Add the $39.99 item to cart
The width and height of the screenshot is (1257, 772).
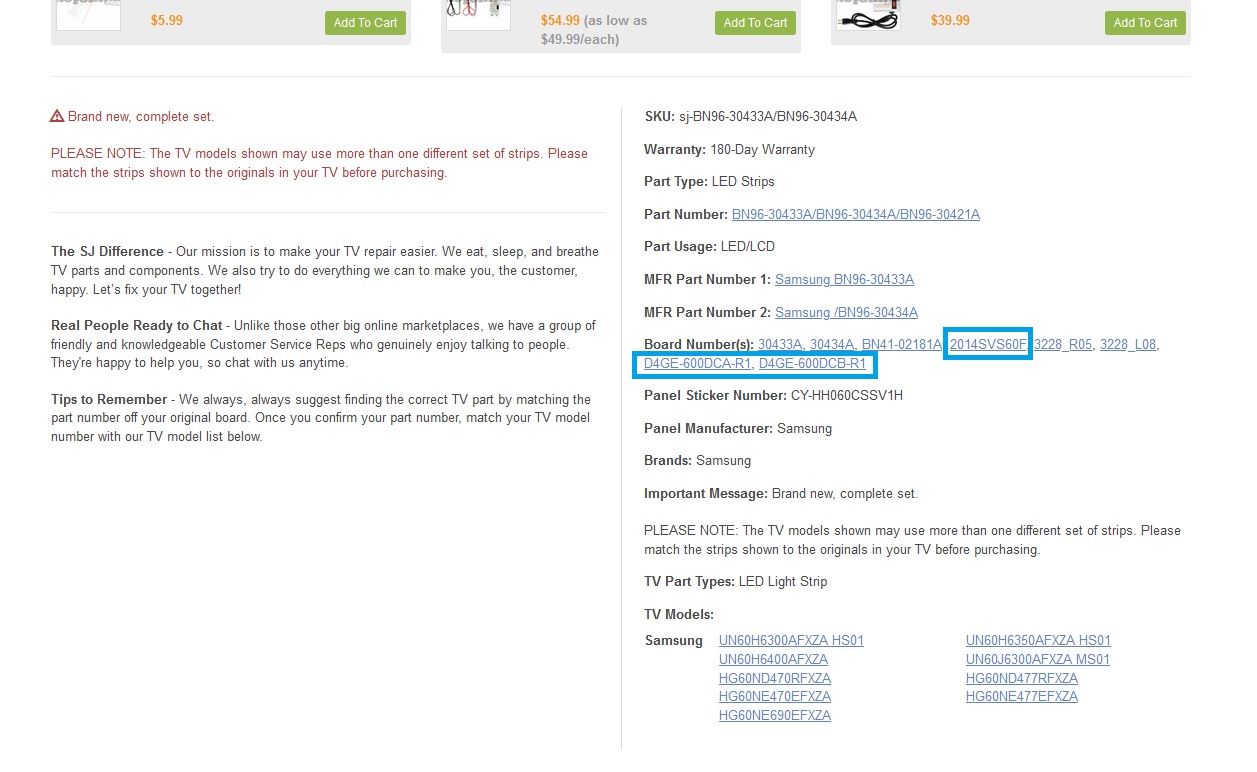[x=1145, y=23]
